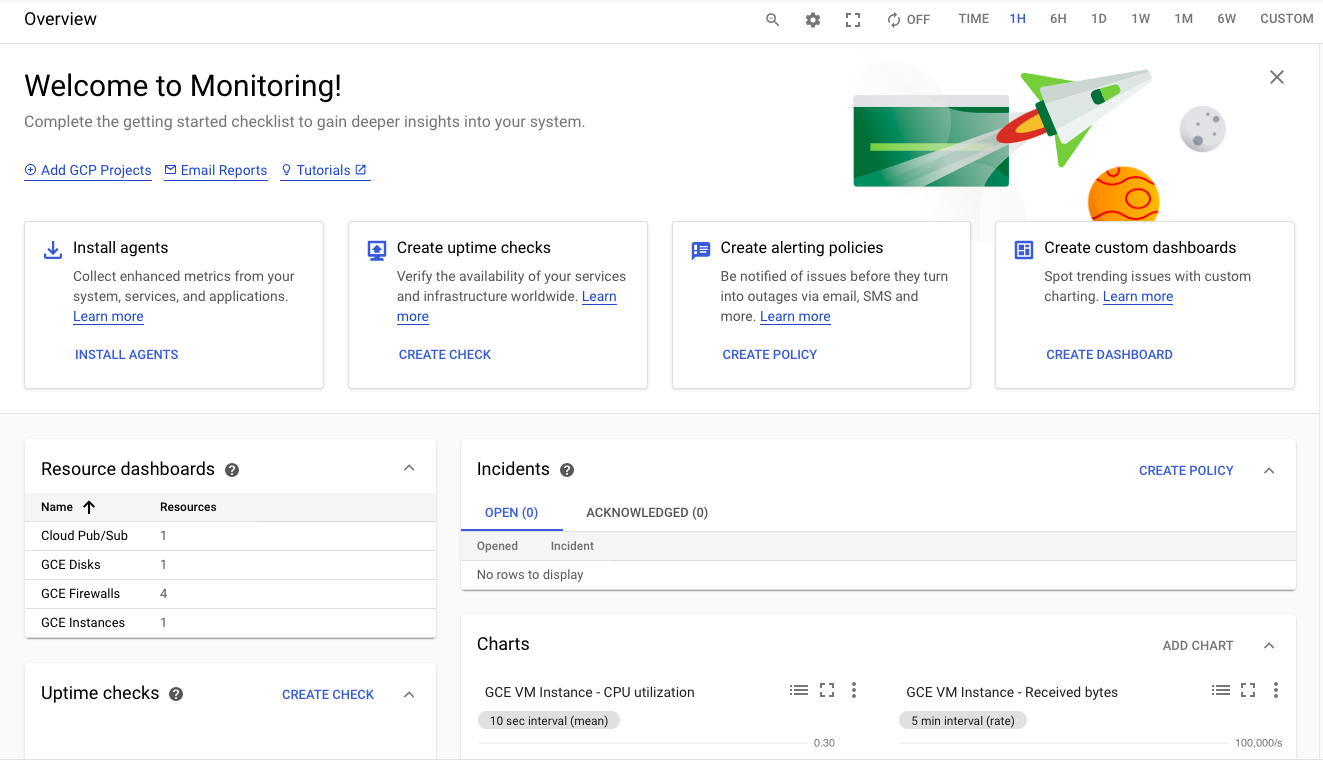Open more options for Received bytes chart
Screen dimensions: 1323x760
1275,690
